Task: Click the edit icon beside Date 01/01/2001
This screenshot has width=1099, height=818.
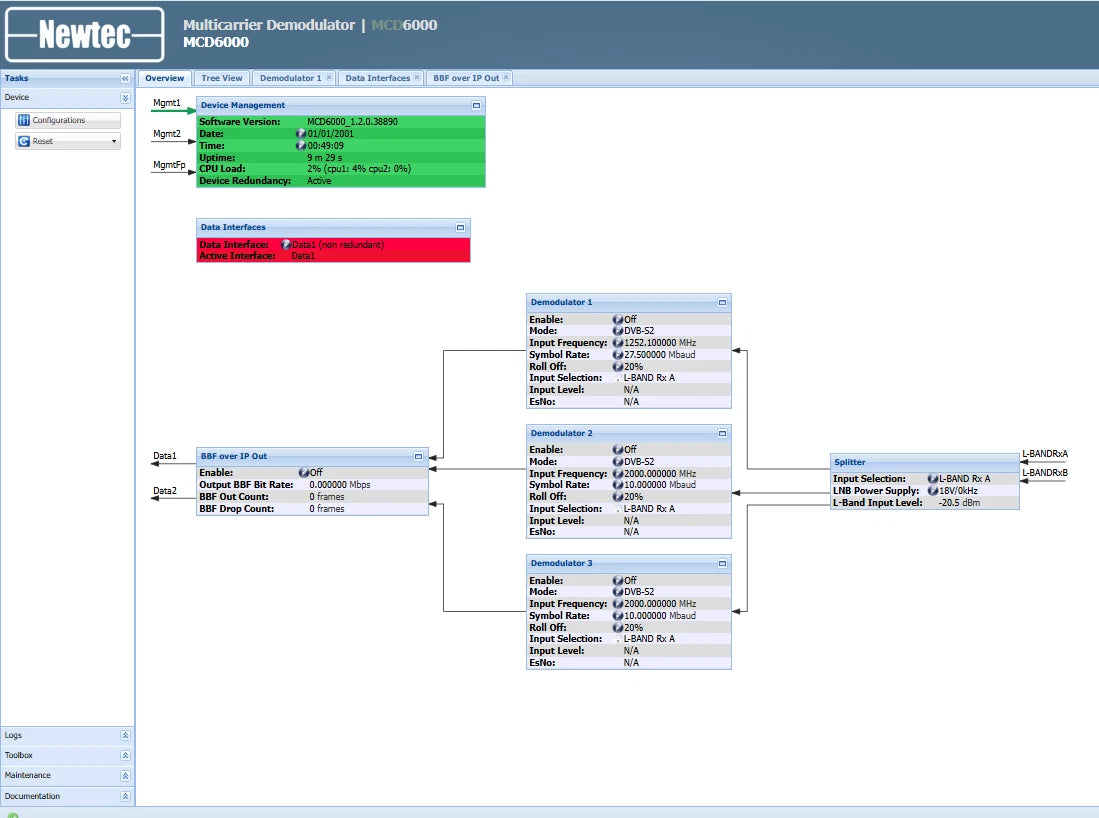Action: coord(301,133)
